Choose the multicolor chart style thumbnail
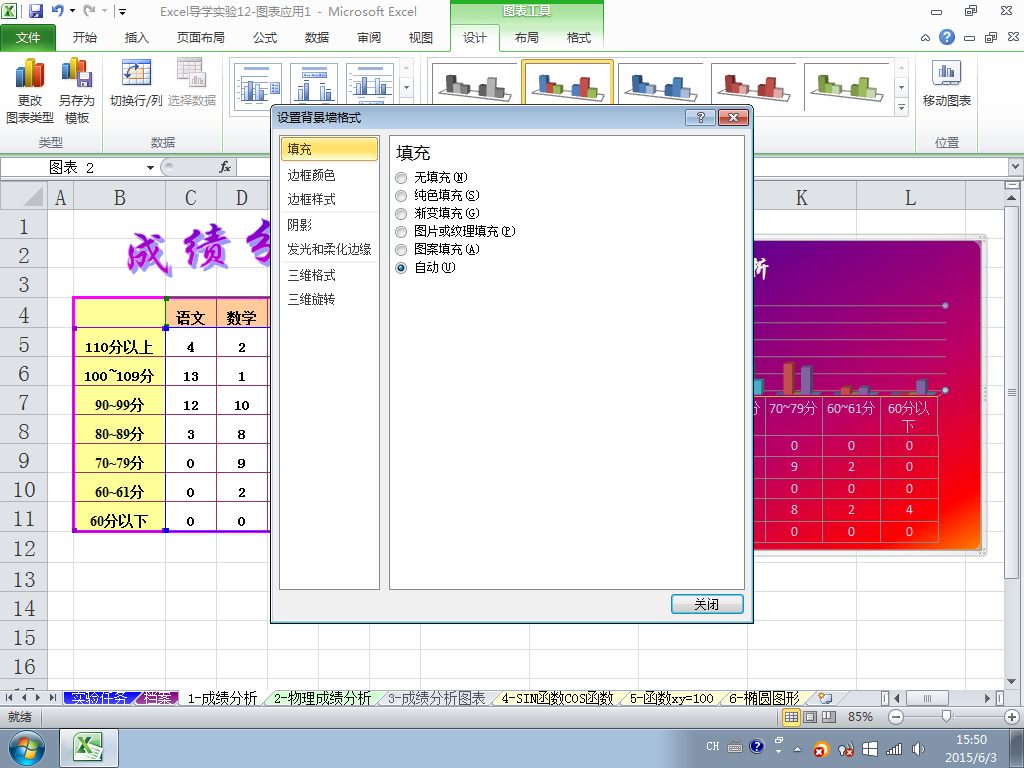The image size is (1024, 768). tap(567, 84)
